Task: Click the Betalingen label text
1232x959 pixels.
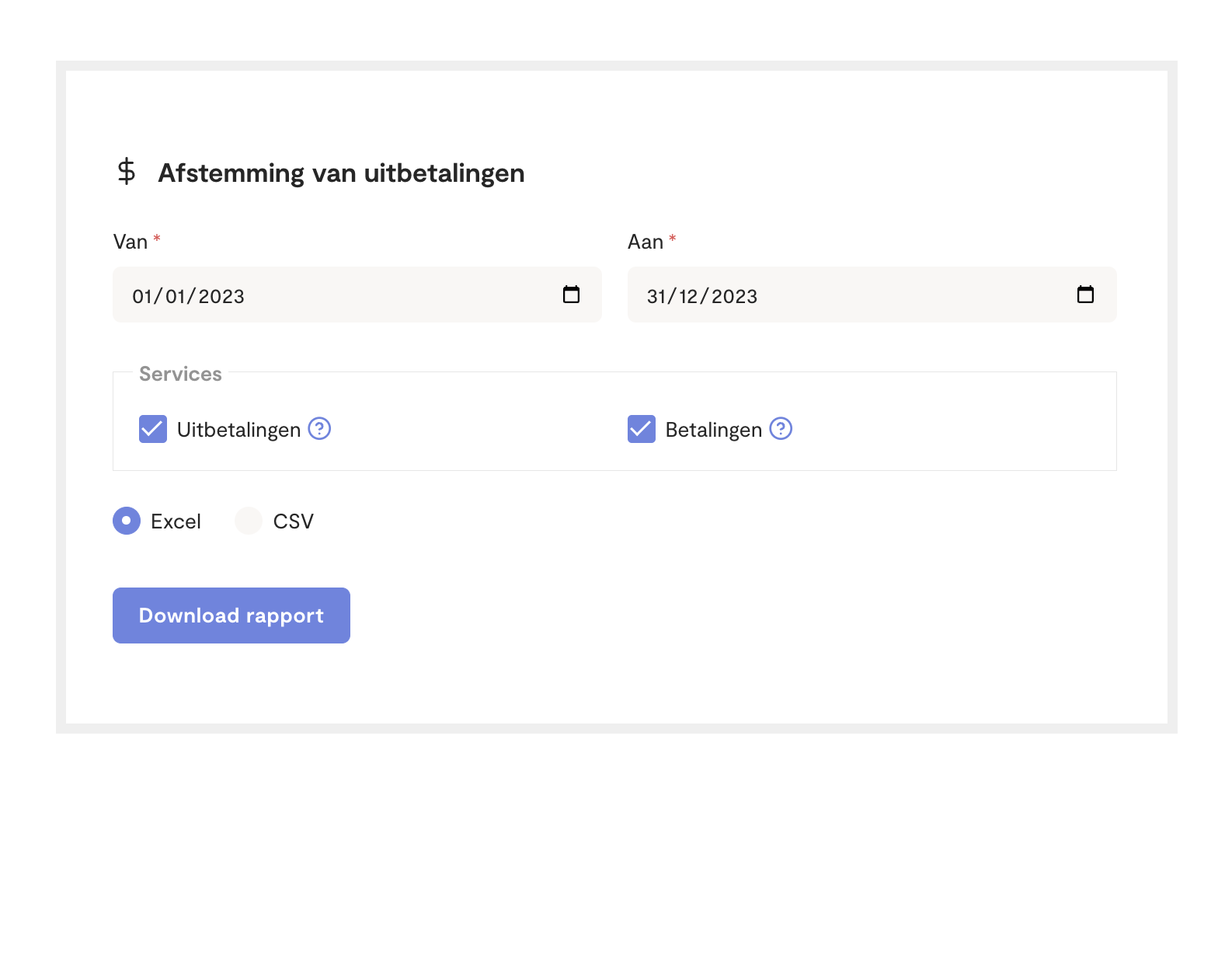Action: coord(714,430)
